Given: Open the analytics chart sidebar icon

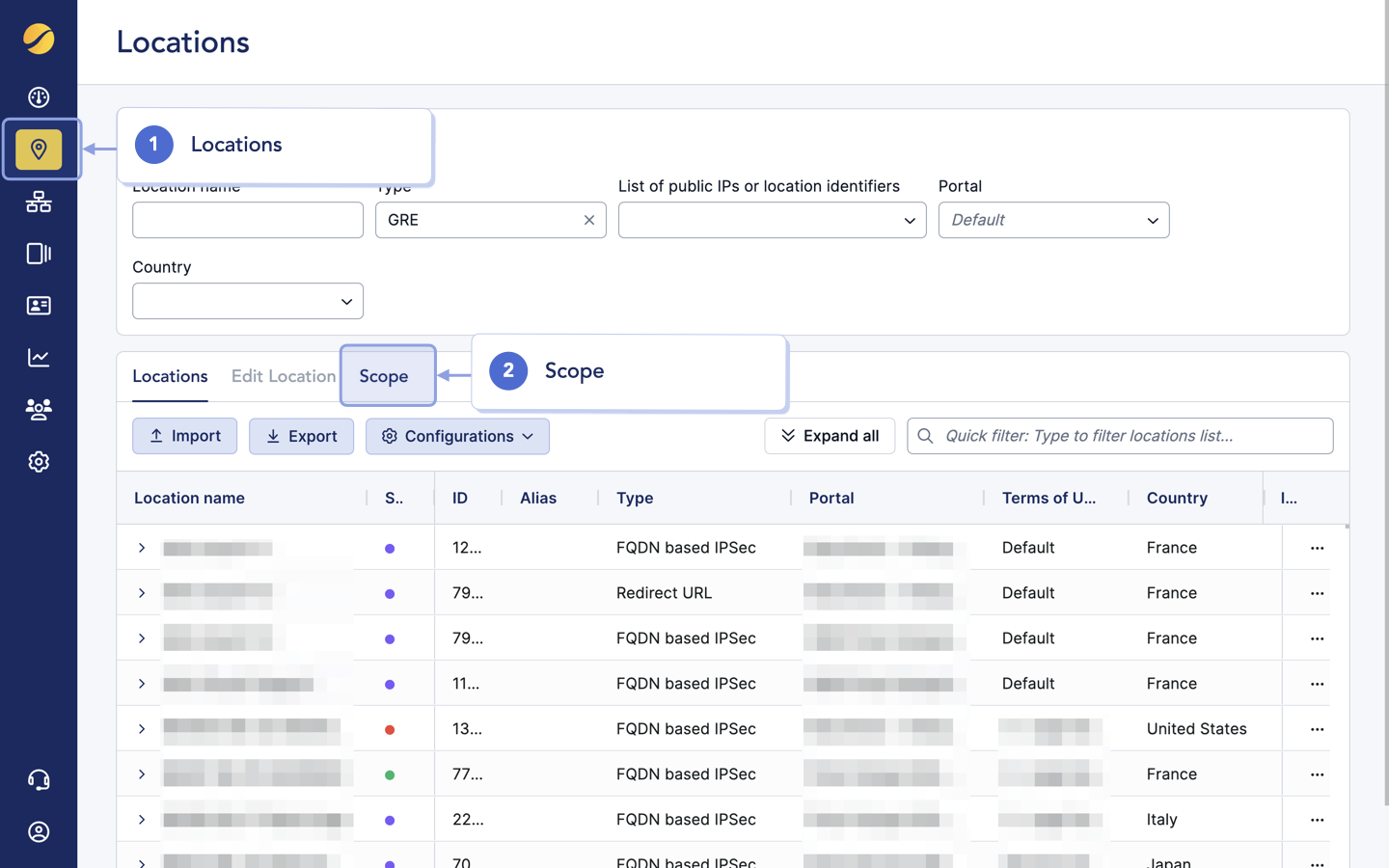Looking at the screenshot, I should click(x=39, y=358).
